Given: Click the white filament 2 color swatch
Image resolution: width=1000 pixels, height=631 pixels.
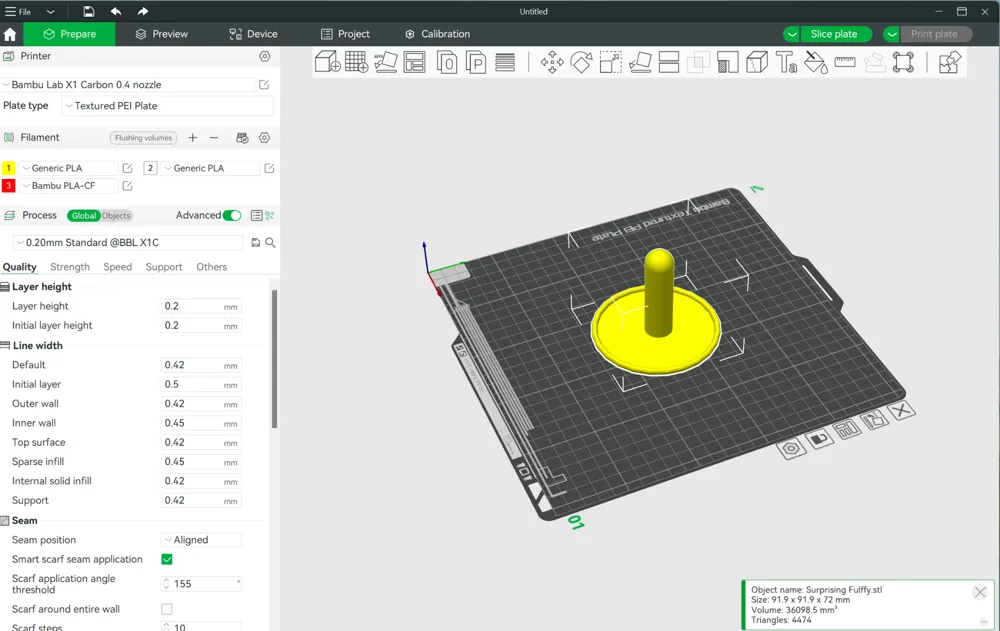Looking at the screenshot, I should click(150, 168).
